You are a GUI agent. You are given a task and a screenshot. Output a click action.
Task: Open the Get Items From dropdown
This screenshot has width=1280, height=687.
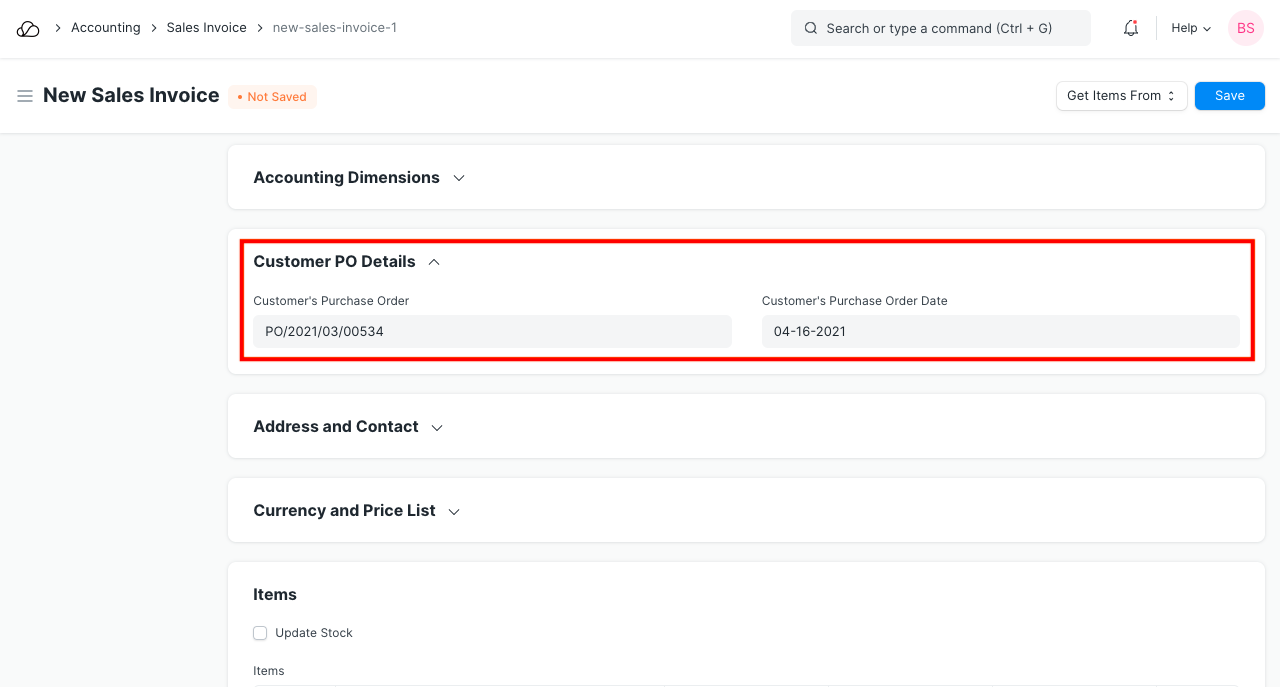pyautogui.click(x=1121, y=96)
